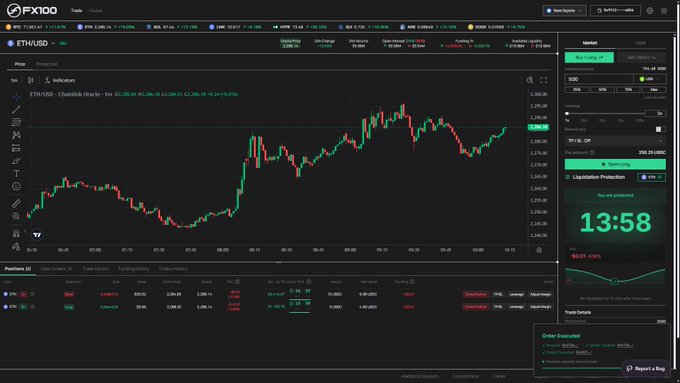Change Leverage for the Long ETH position
The height and width of the screenshot is (383, 680).
[516, 307]
